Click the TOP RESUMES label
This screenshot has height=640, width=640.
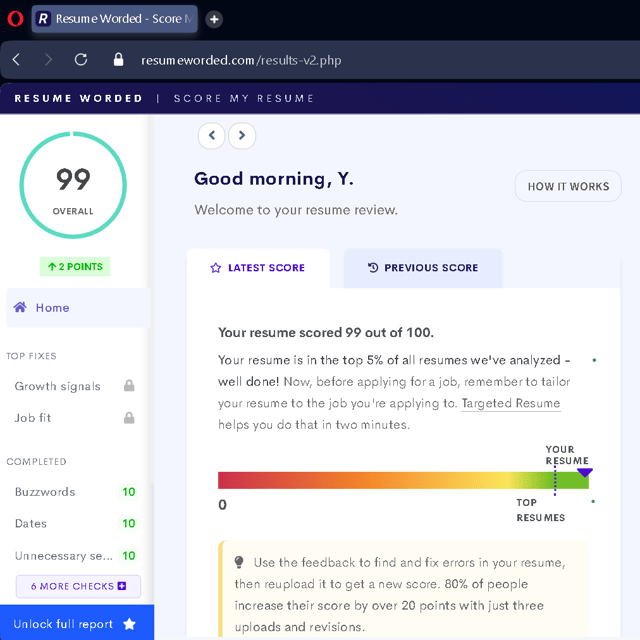coord(540,510)
